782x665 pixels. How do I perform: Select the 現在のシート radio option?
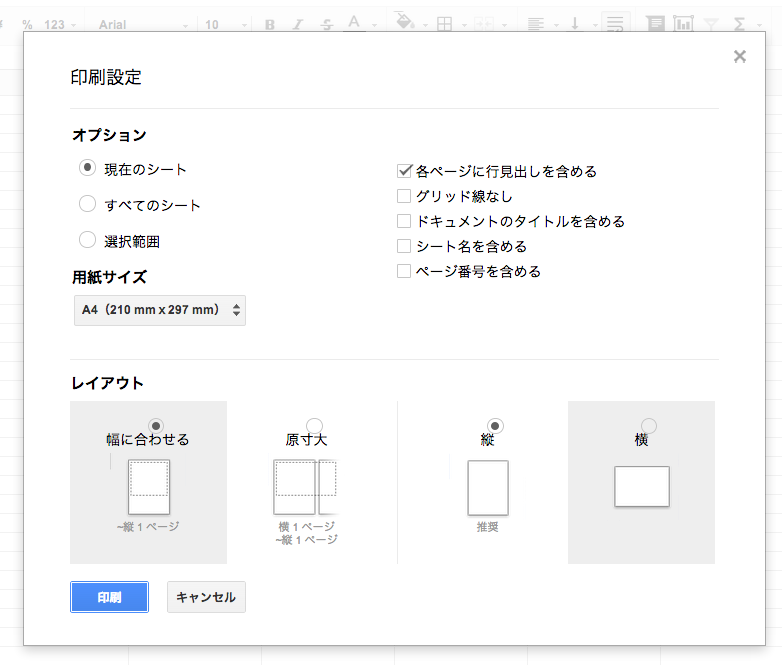pos(87,168)
